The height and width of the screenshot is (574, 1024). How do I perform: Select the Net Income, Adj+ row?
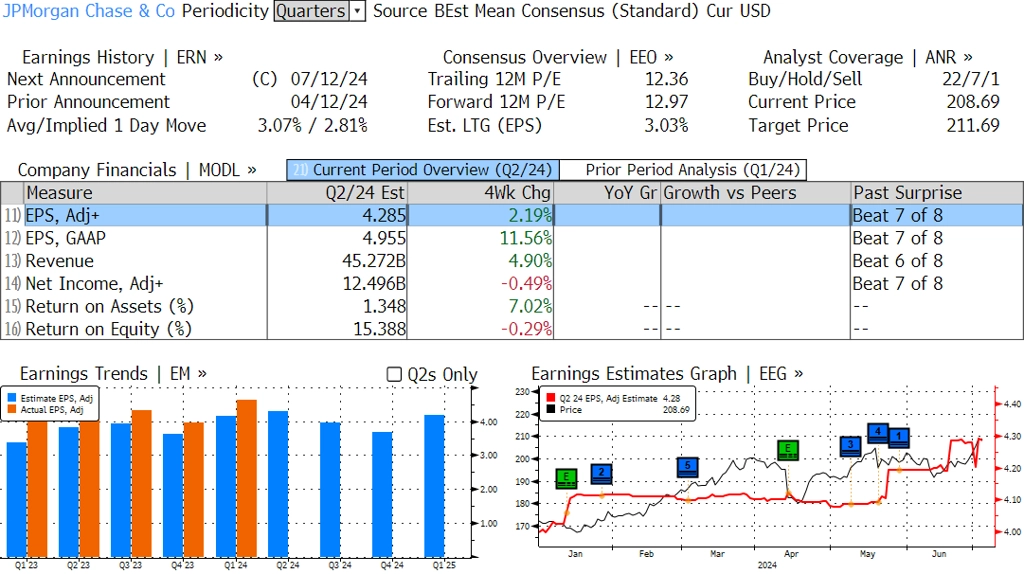coord(512,284)
